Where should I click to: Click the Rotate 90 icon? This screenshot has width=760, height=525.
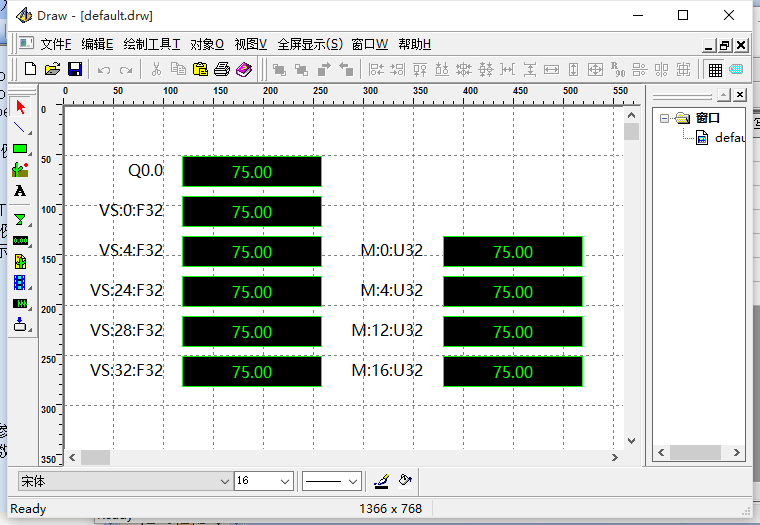[618, 70]
